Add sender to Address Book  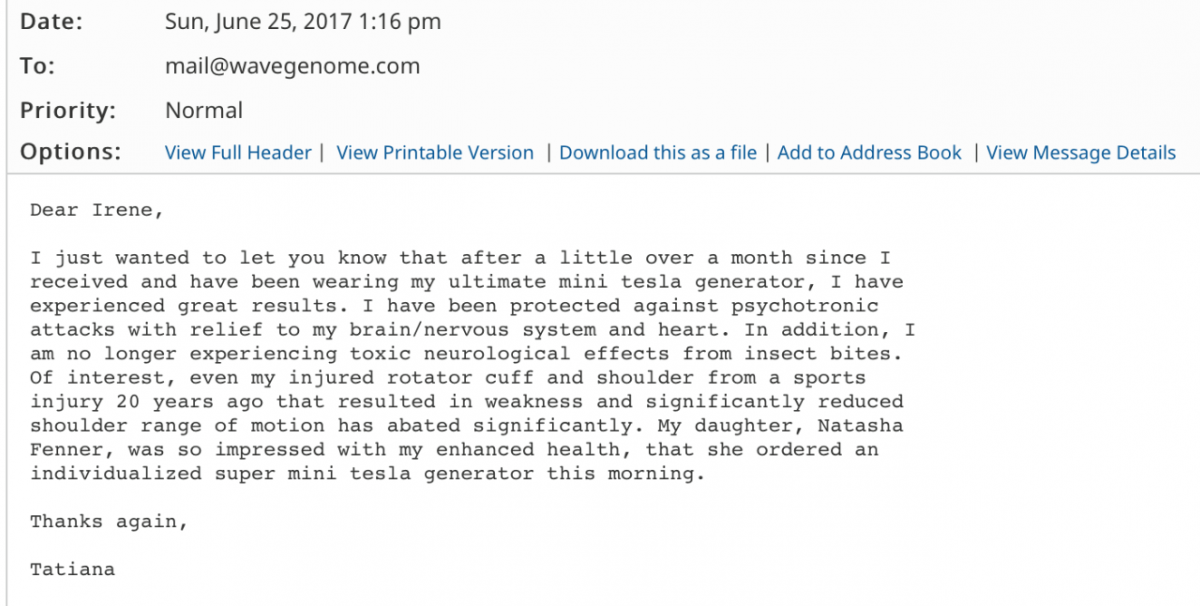(869, 153)
